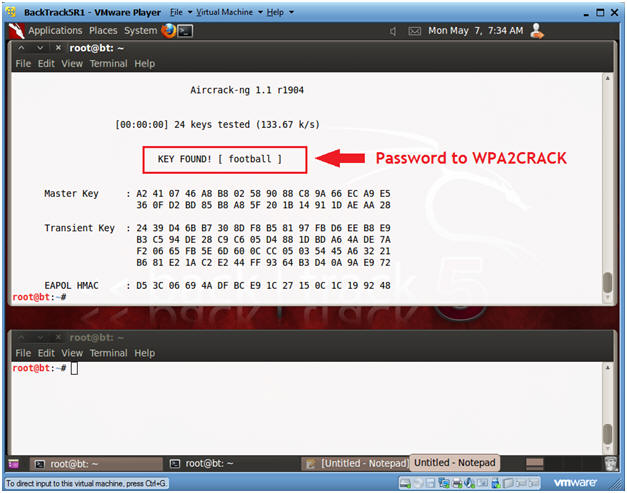The image size is (627, 493).
Task: Open Terminal menu in the empty terminal window
Action: [x=108, y=353]
